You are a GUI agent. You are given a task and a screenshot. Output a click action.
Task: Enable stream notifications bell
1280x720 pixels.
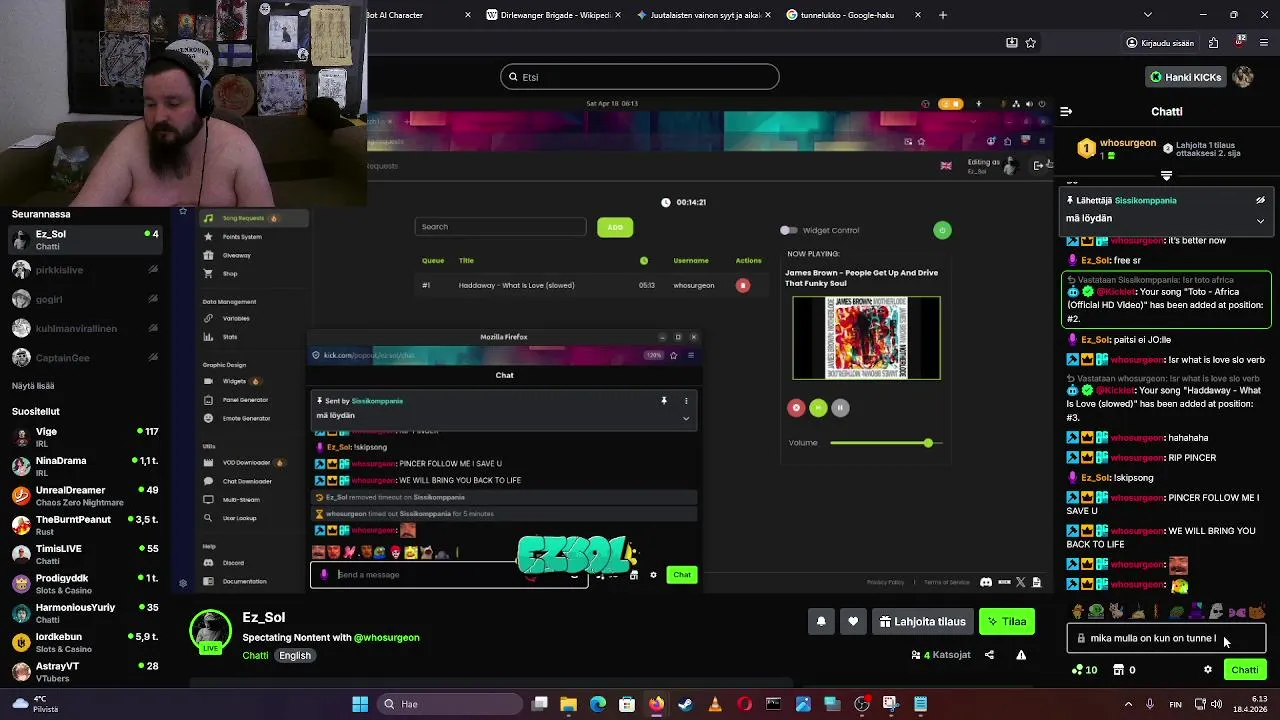(x=821, y=622)
